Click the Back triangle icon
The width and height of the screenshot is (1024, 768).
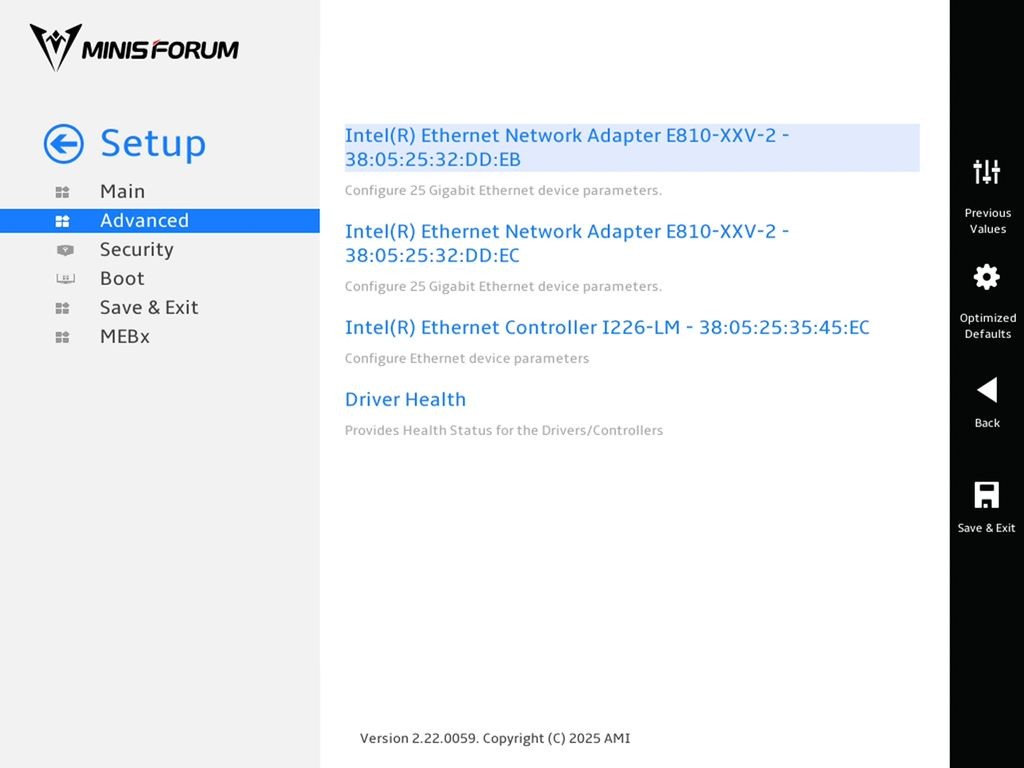point(986,390)
